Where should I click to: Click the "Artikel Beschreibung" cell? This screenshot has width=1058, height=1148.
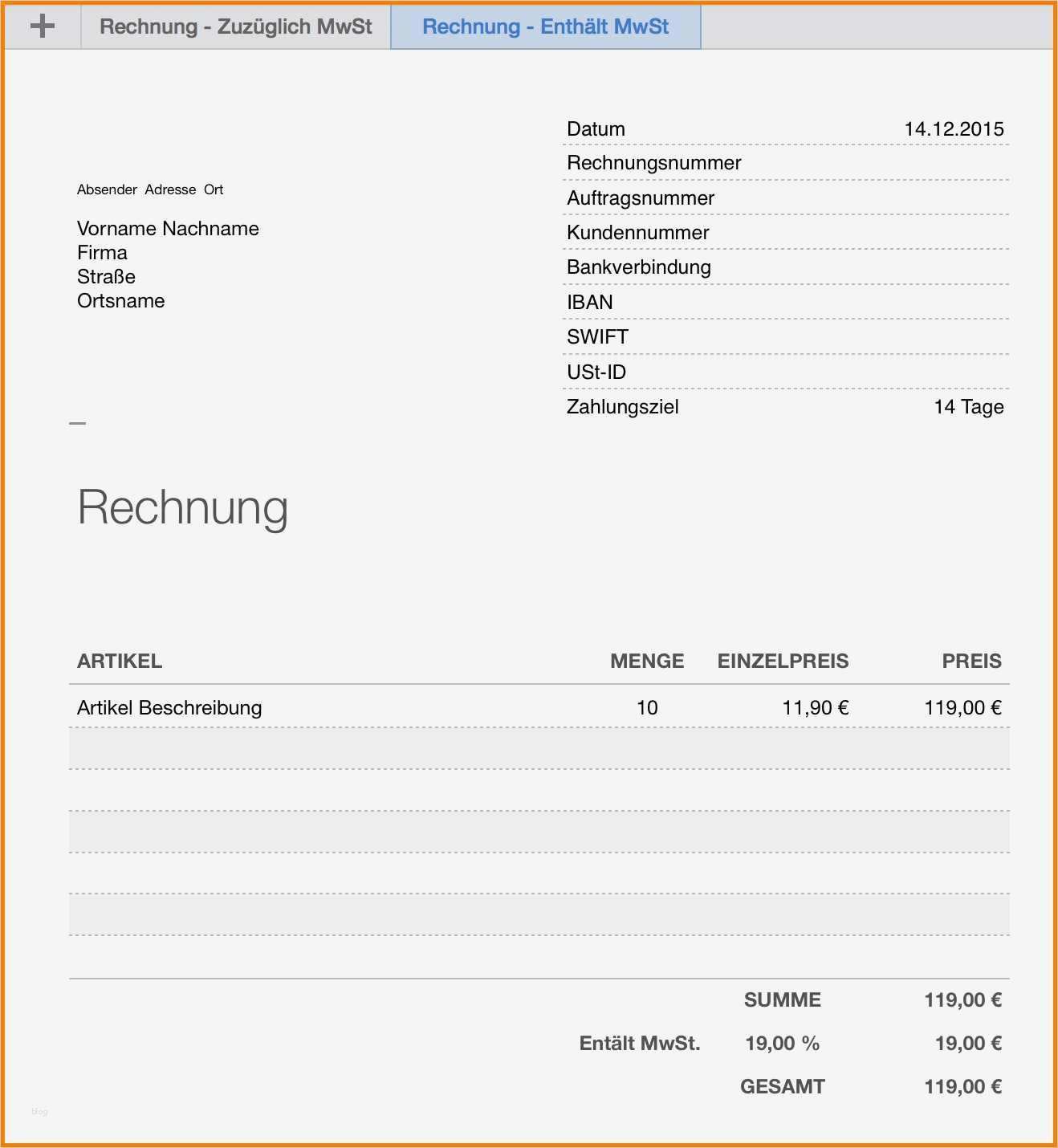[x=169, y=707]
